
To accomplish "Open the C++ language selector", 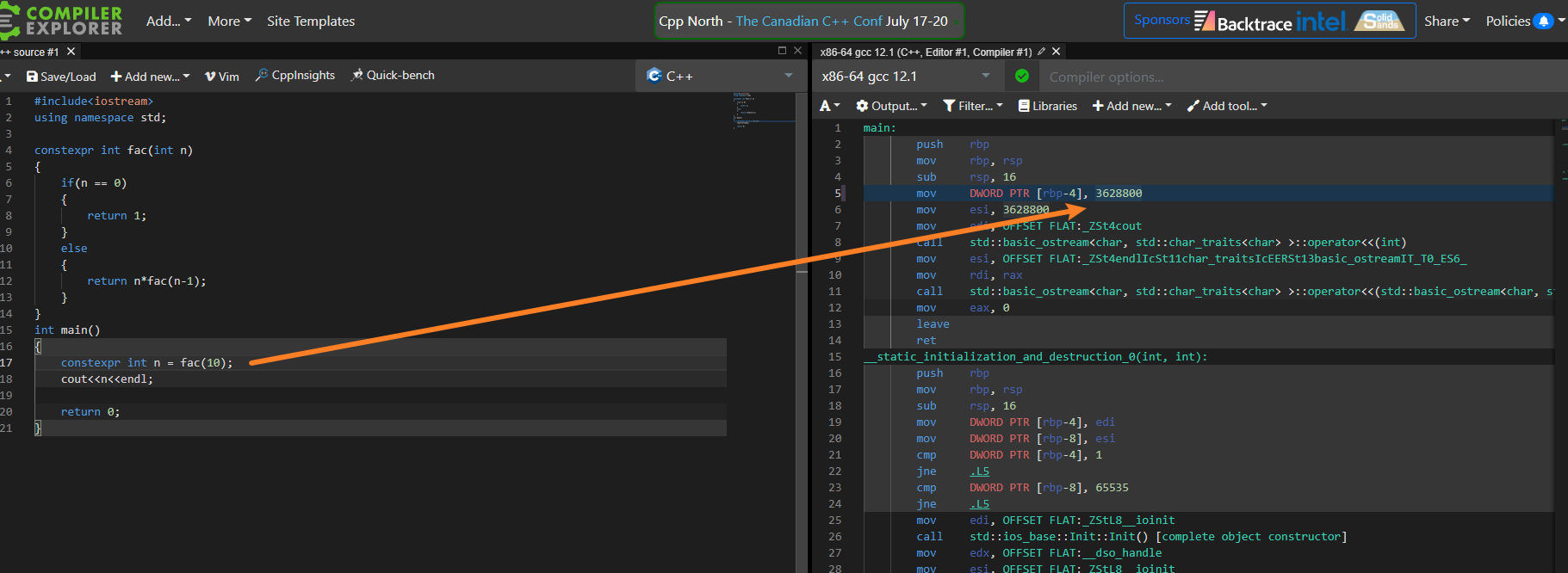I will 720,76.
